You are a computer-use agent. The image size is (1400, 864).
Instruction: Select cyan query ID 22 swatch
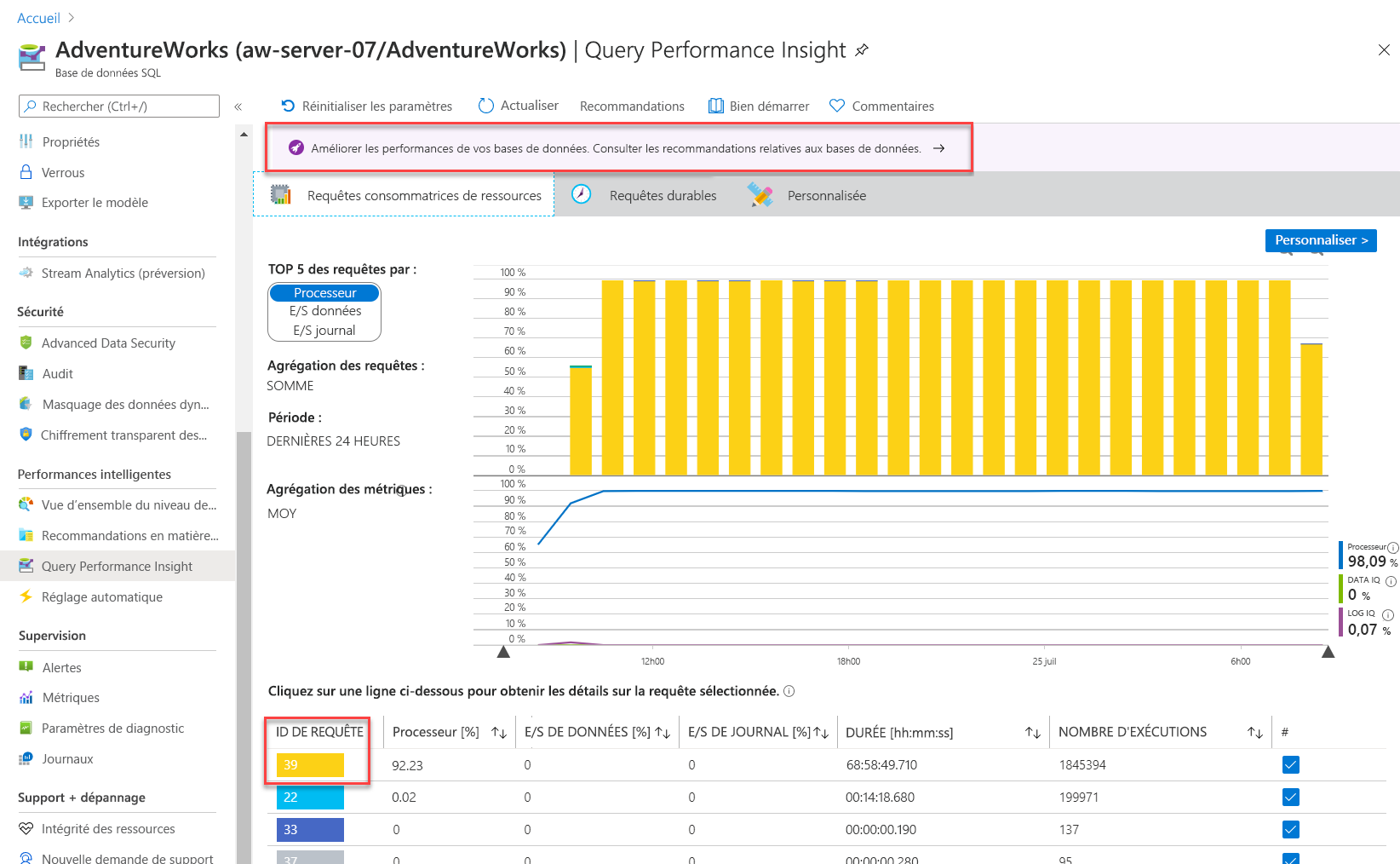[x=310, y=797]
